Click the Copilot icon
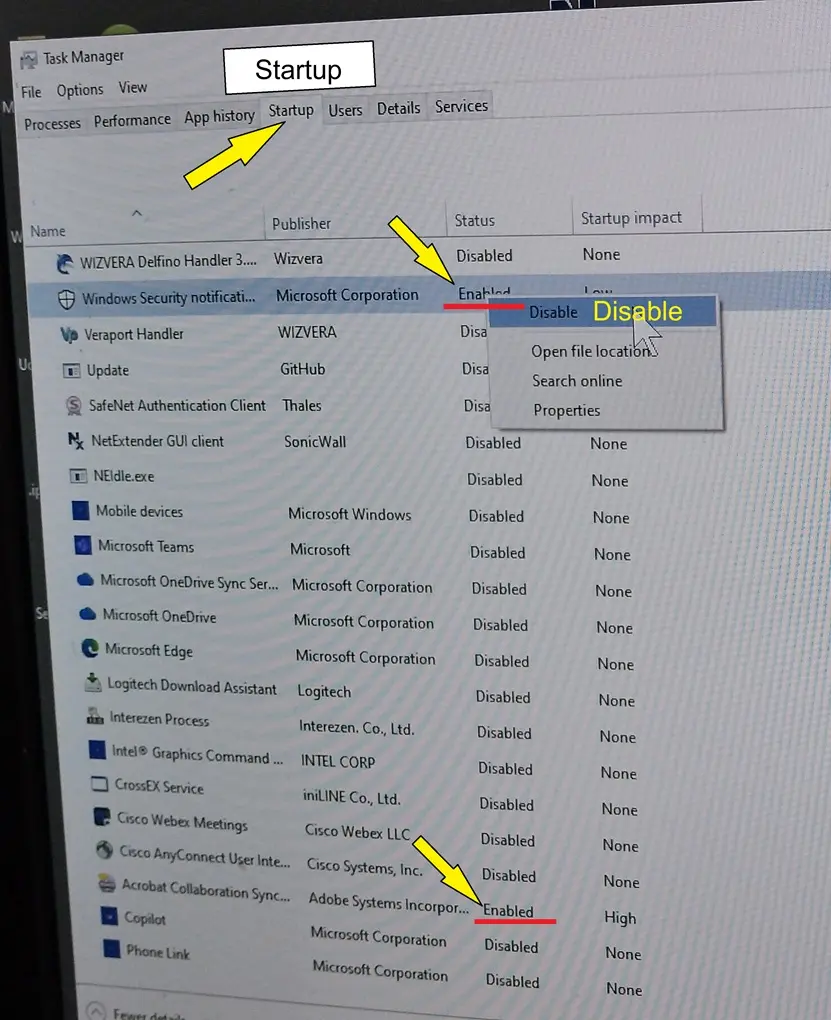The image size is (831, 1020). 109,916
